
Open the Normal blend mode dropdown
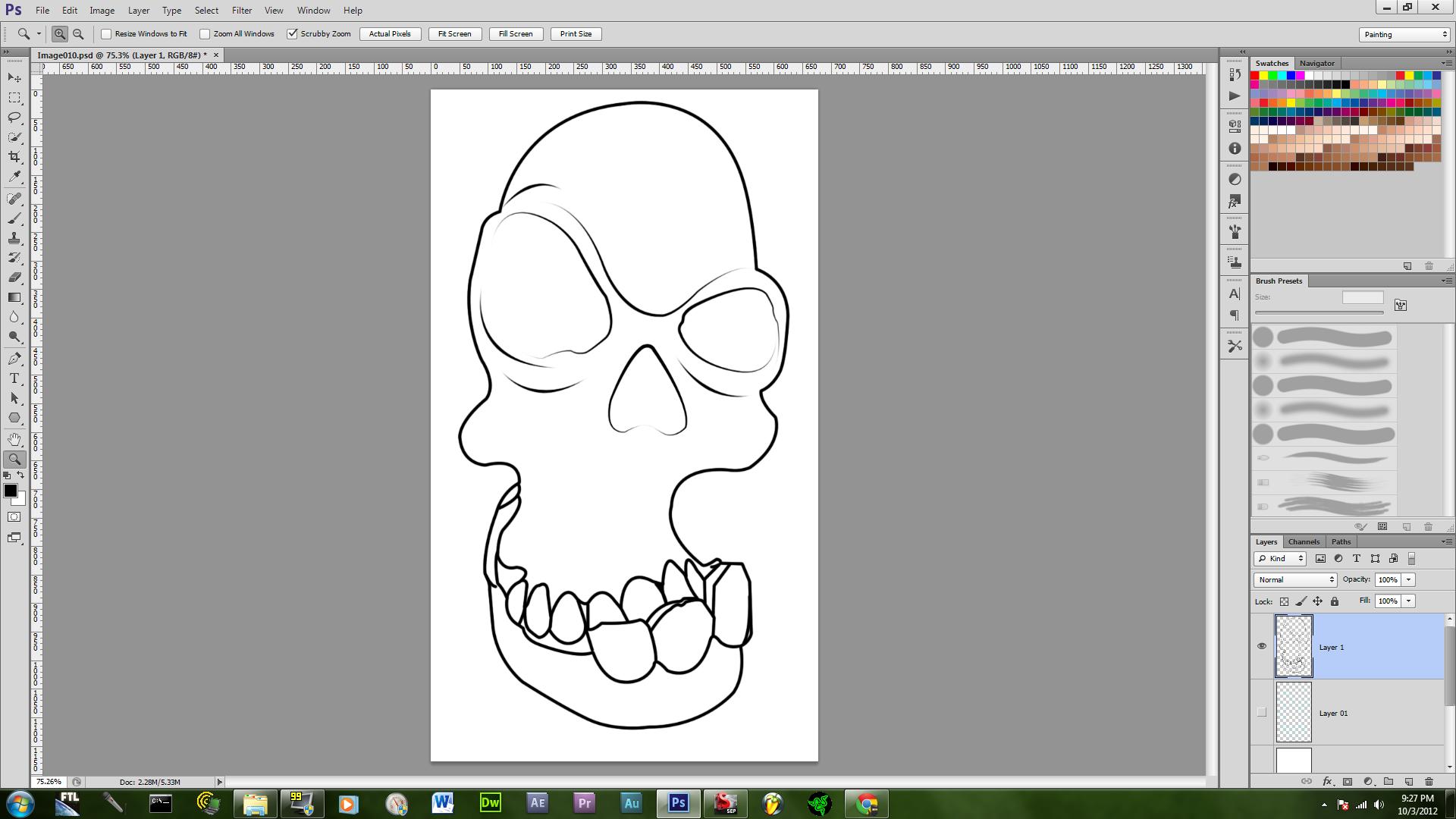(1294, 579)
